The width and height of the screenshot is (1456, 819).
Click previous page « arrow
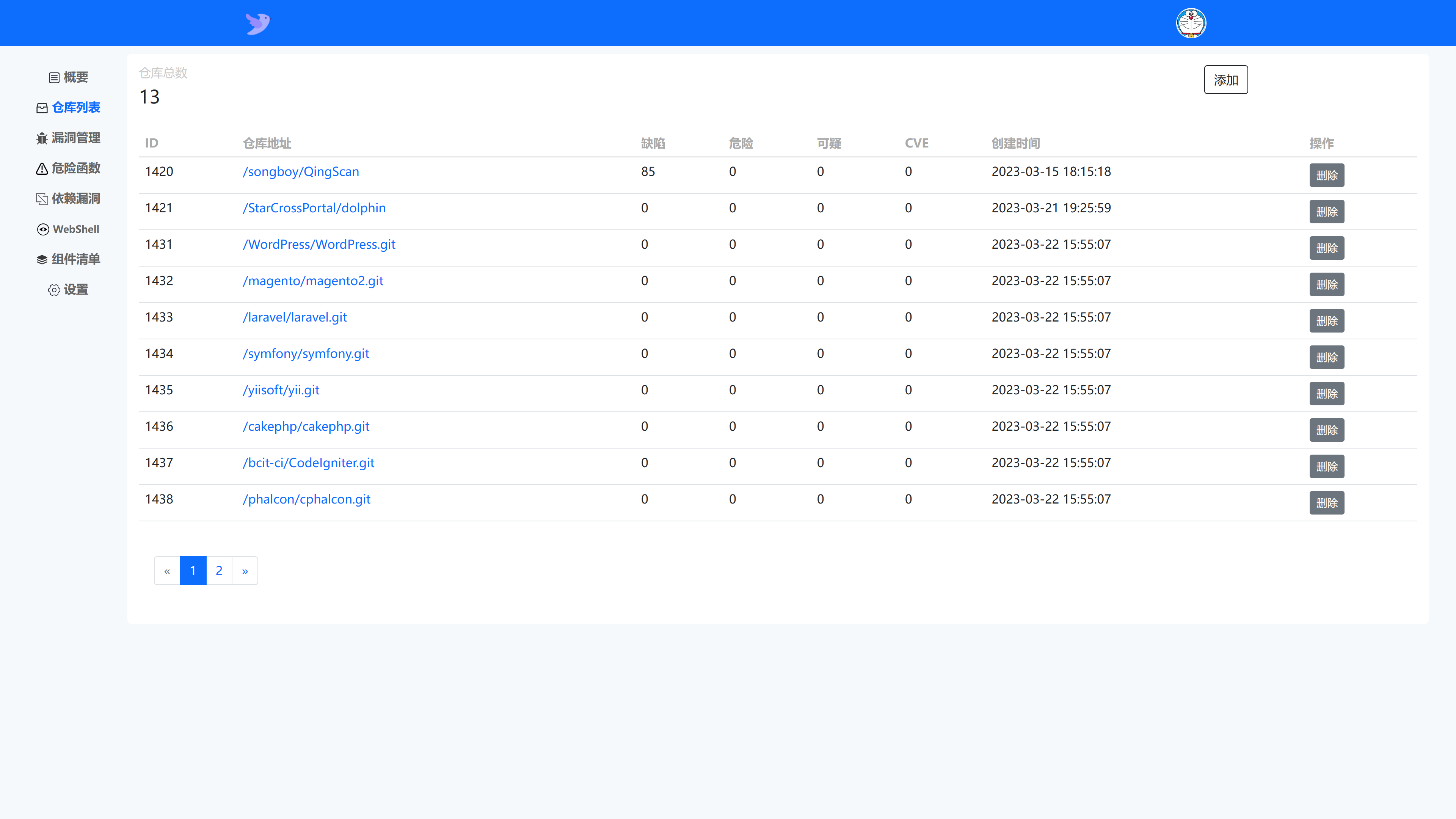pos(167,570)
